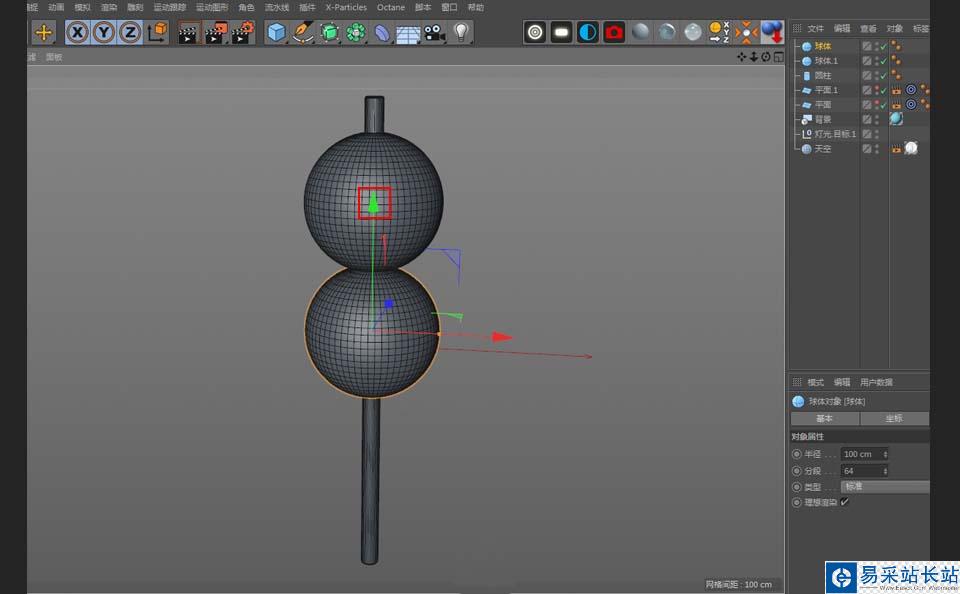Click the blue spheres with red arrow
Image resolution: width=960 pixels, height=594 pixels.
pyautogui.click(x=772, y=32)
